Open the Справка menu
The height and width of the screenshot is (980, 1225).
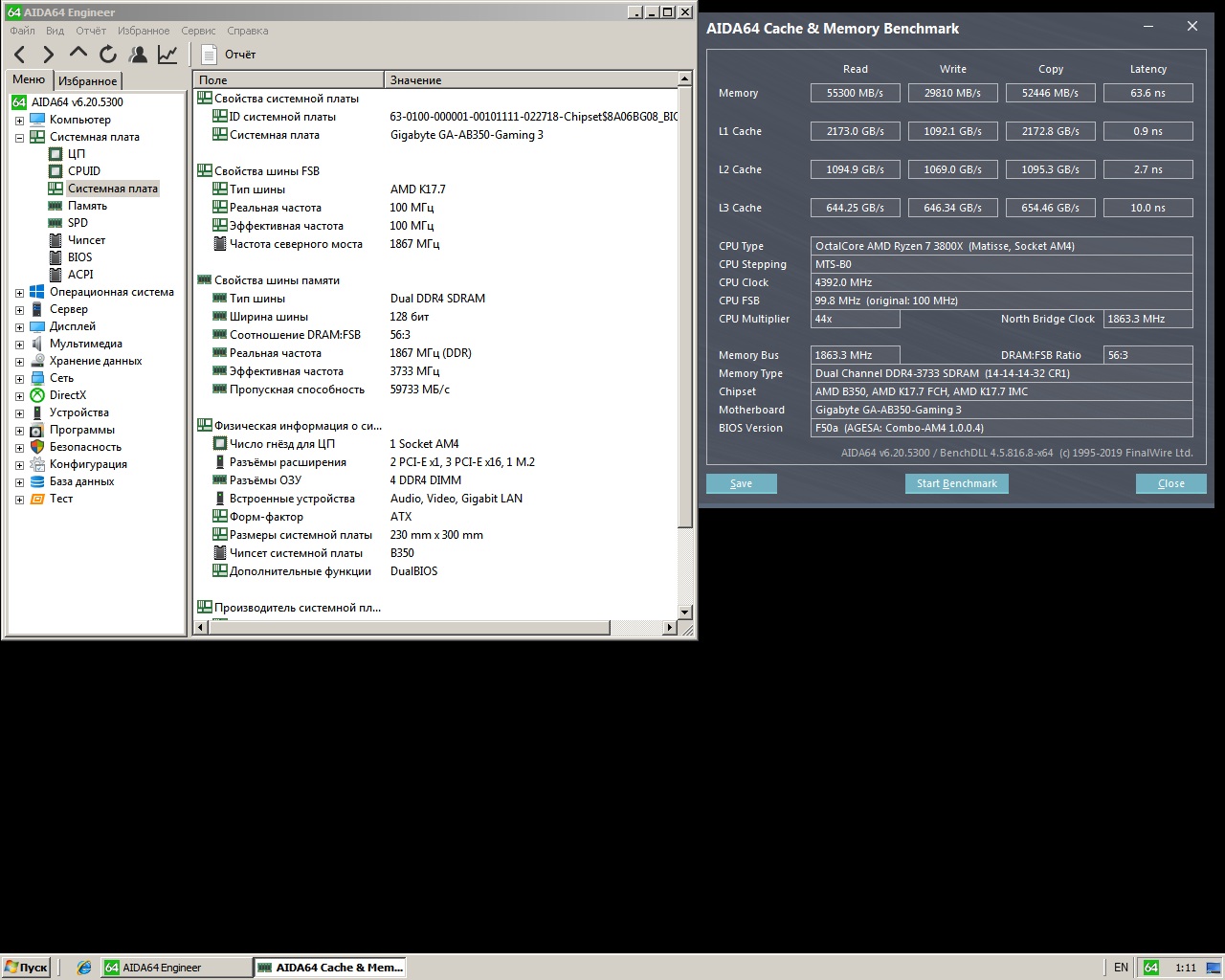point(247,31)
